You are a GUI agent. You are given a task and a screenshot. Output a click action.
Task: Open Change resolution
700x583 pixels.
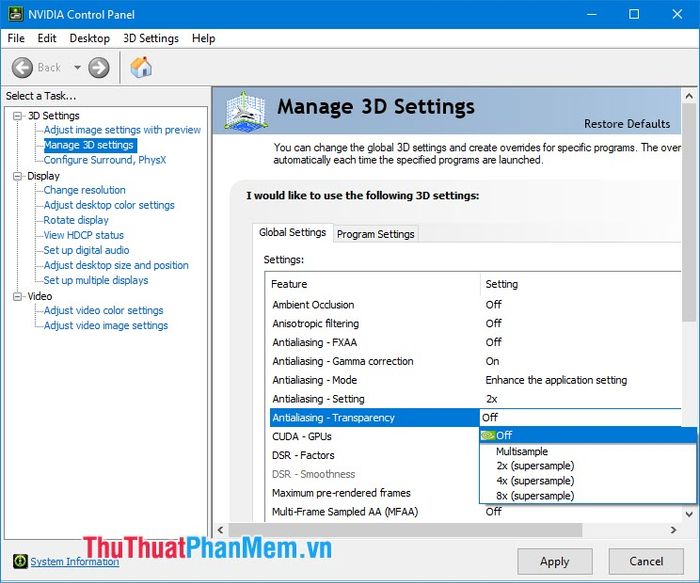coord(84,190)
